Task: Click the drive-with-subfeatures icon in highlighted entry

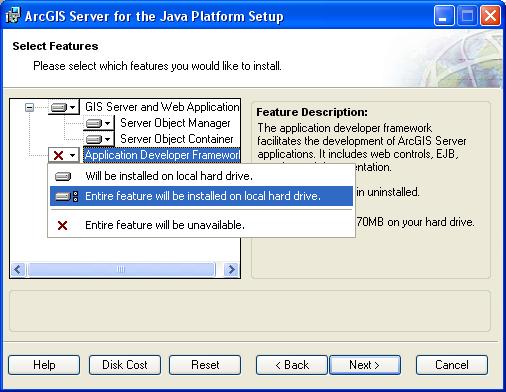Action: [x=66, y=196]
